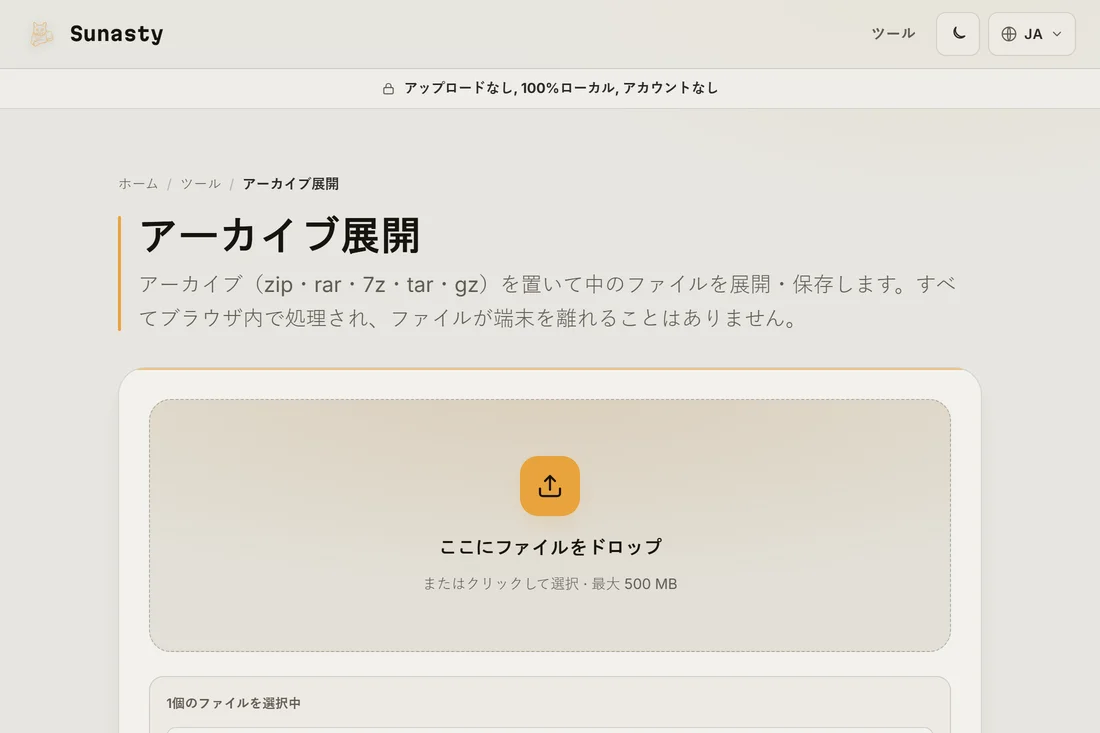
Task: Open the Sunasty home title link
Action: [x=116, y=34]
